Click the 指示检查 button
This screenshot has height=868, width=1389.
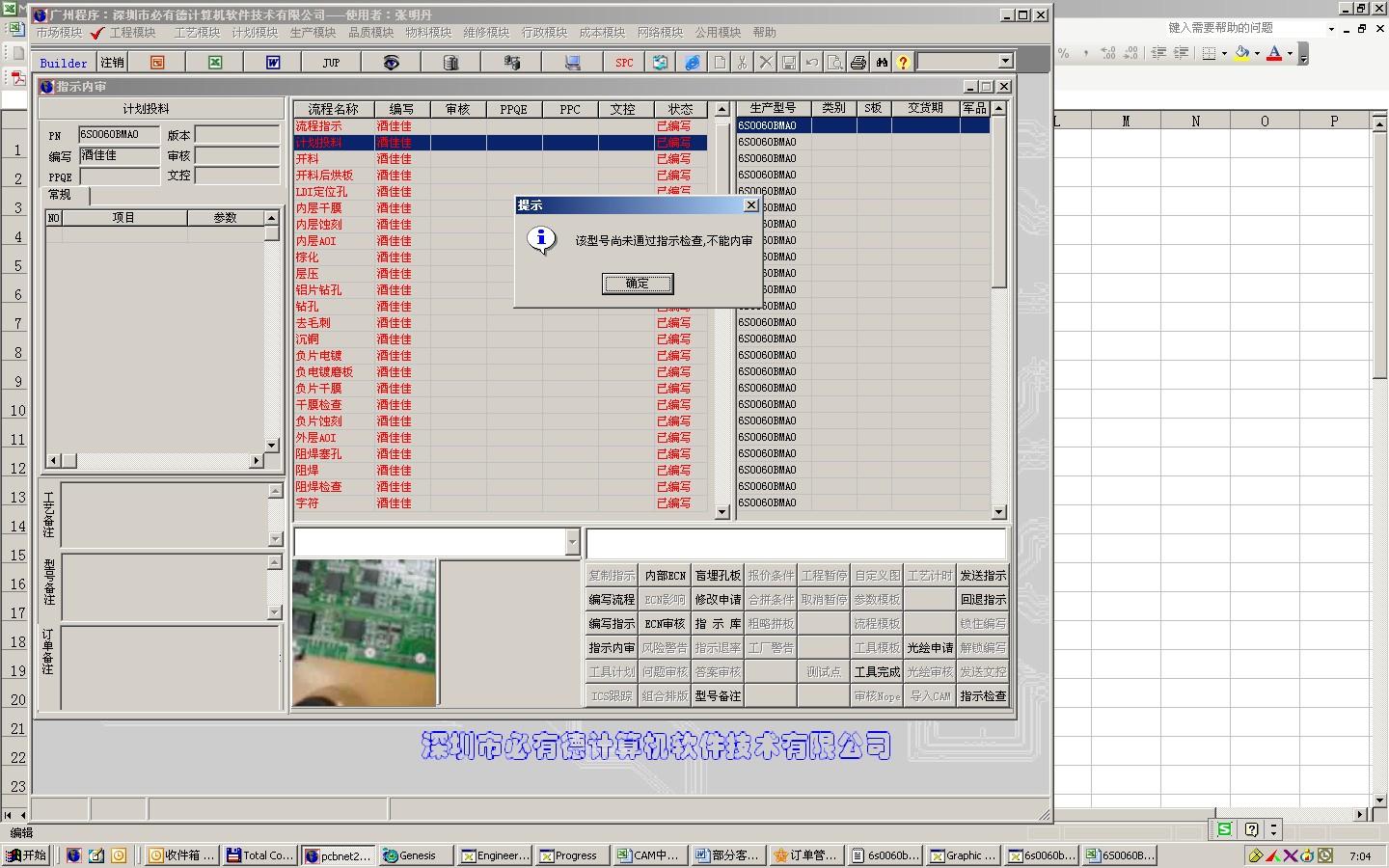pos(983,696)
